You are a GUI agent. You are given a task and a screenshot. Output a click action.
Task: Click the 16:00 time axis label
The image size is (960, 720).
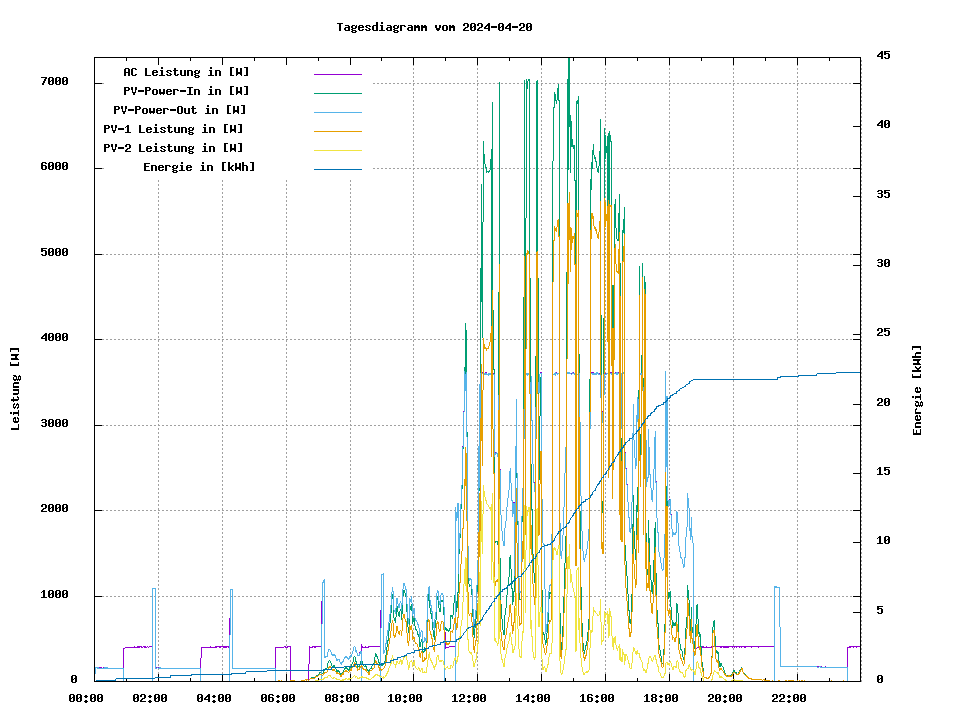[x=597, y=698]
